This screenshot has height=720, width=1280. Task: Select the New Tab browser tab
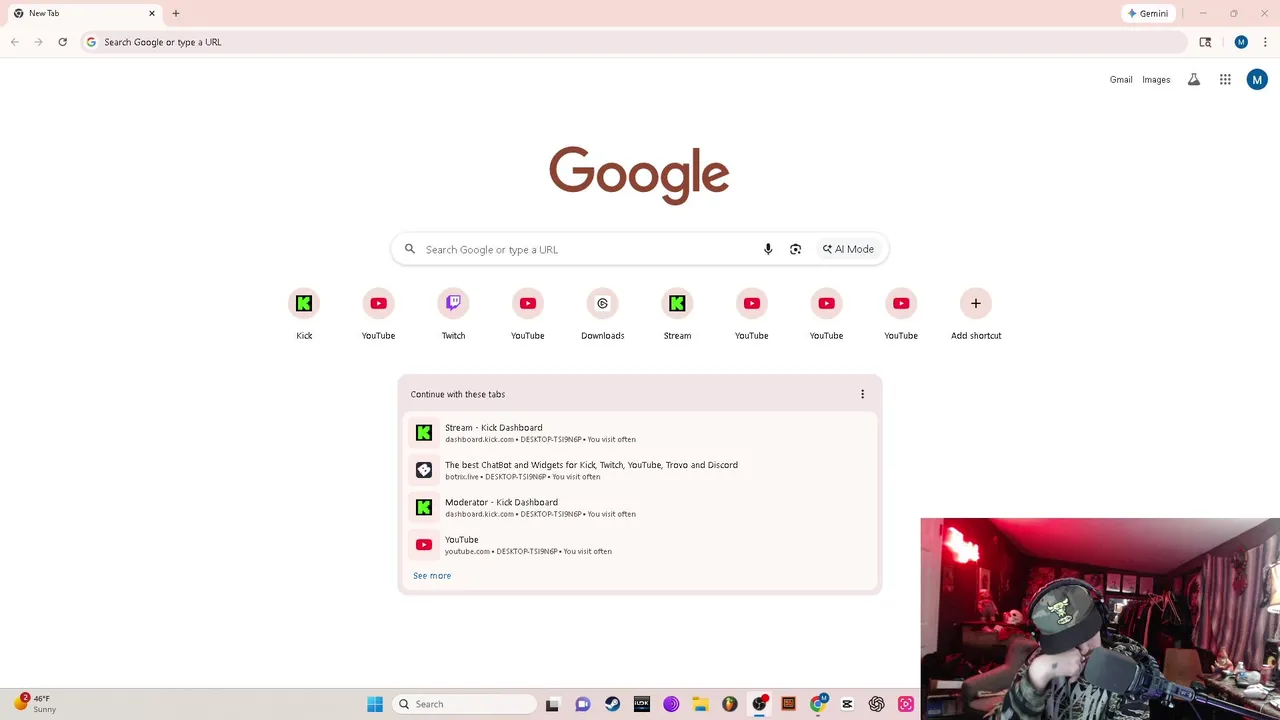coord(84,13)
